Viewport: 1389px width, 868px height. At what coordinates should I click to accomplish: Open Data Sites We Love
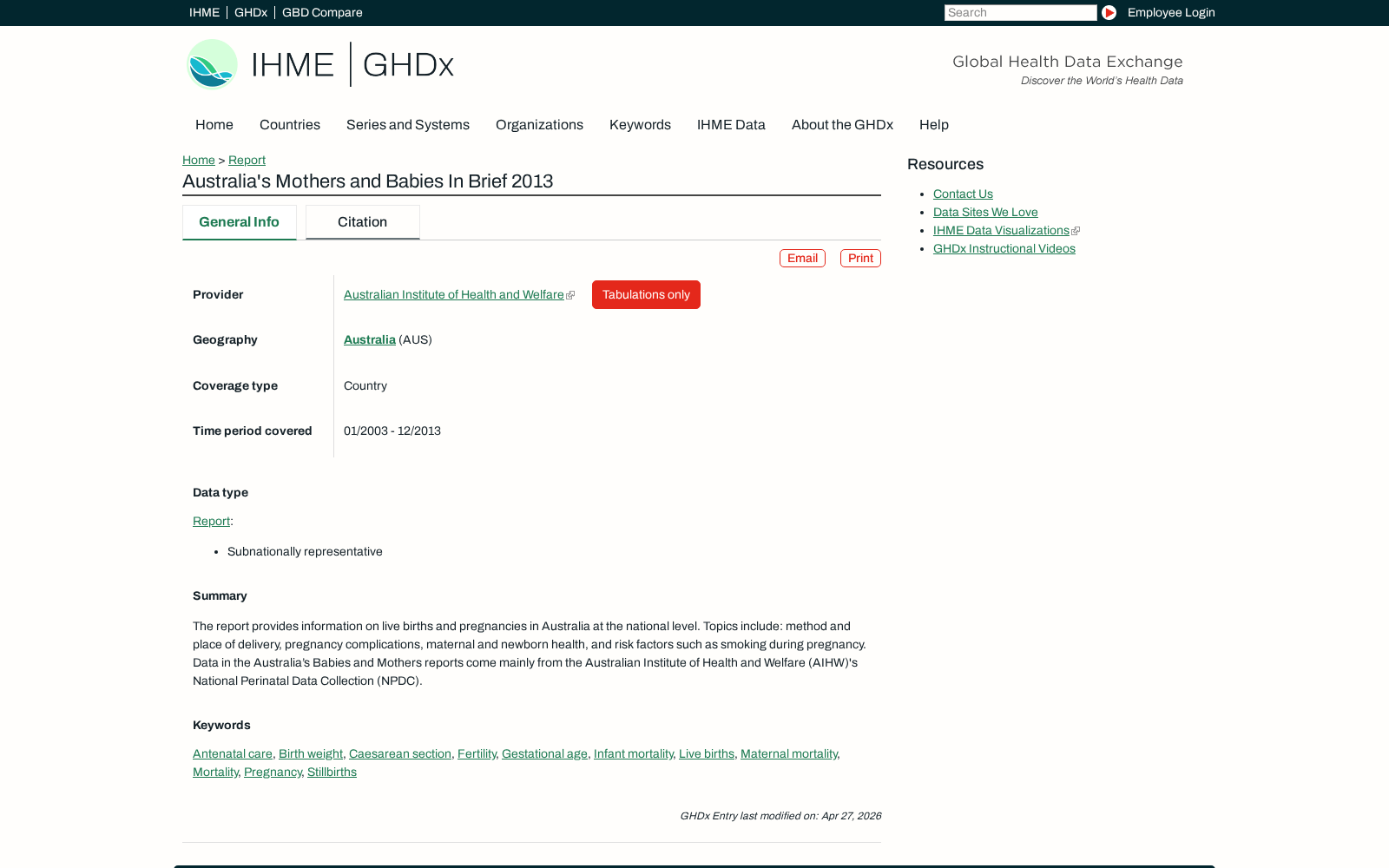pos(985,213)
